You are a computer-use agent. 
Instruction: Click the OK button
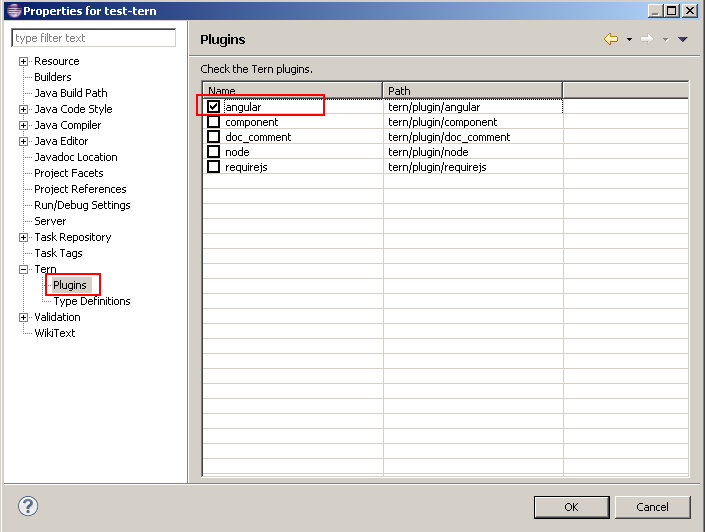coord(571,507)
